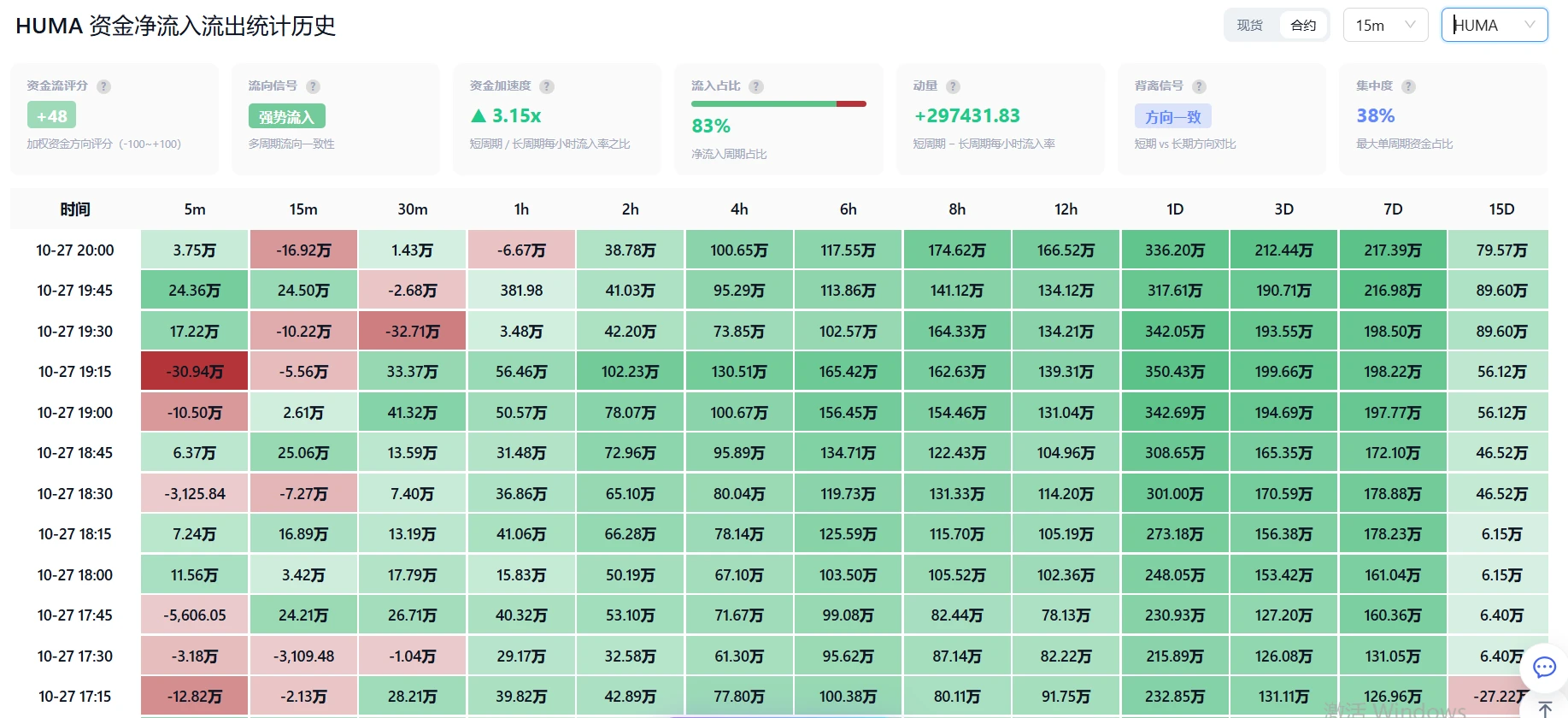This screenshot has height=718, width=1568.
Task: Click the 381.98 cell in 1h column
Action: (521, 291)
